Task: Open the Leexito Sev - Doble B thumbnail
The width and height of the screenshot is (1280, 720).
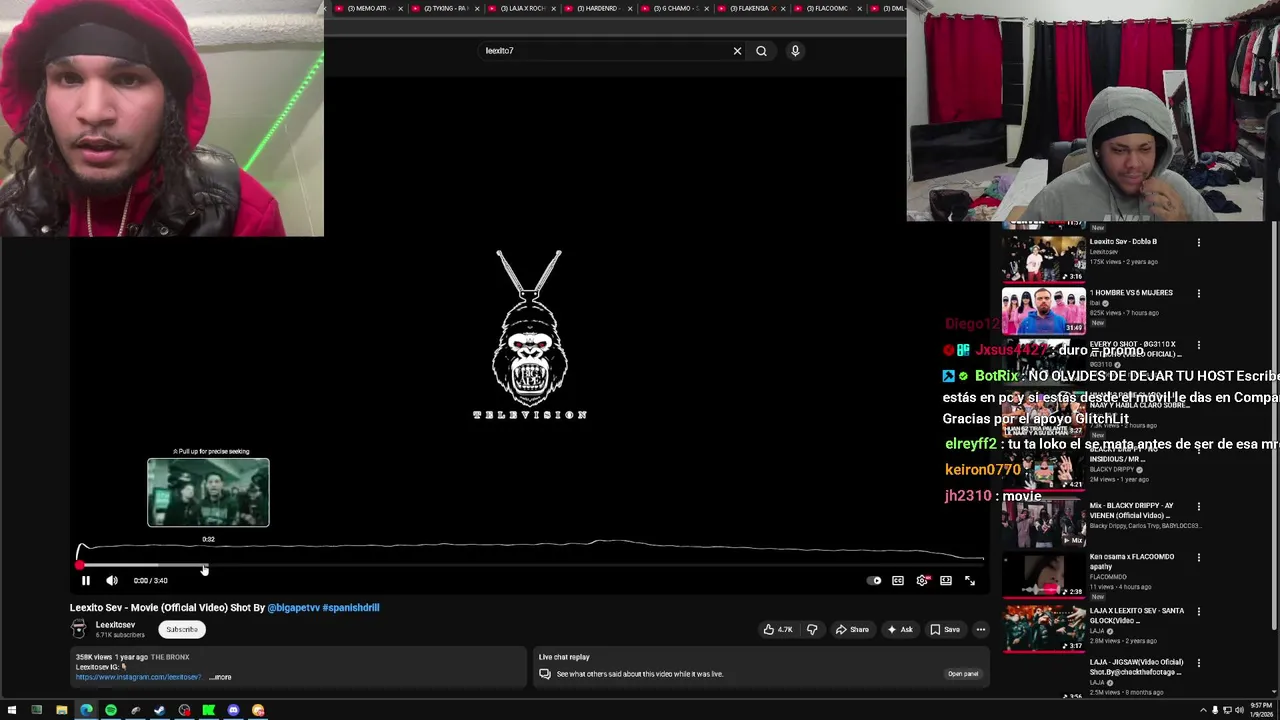Action: (x=1043, y=260)
